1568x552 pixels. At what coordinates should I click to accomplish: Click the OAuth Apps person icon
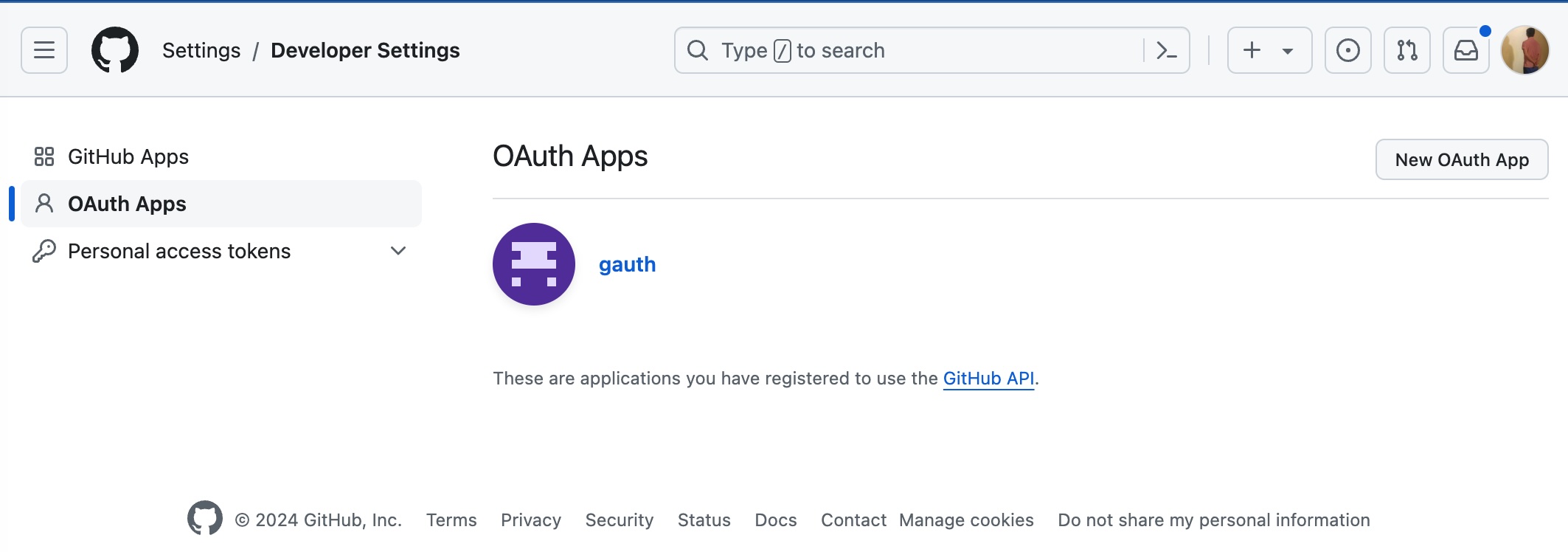[44, 204]
